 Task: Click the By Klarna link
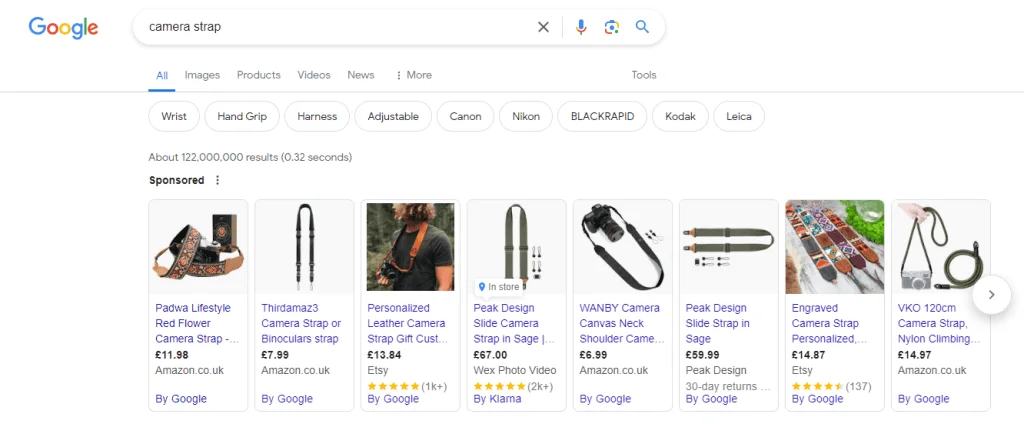[497, 399]
